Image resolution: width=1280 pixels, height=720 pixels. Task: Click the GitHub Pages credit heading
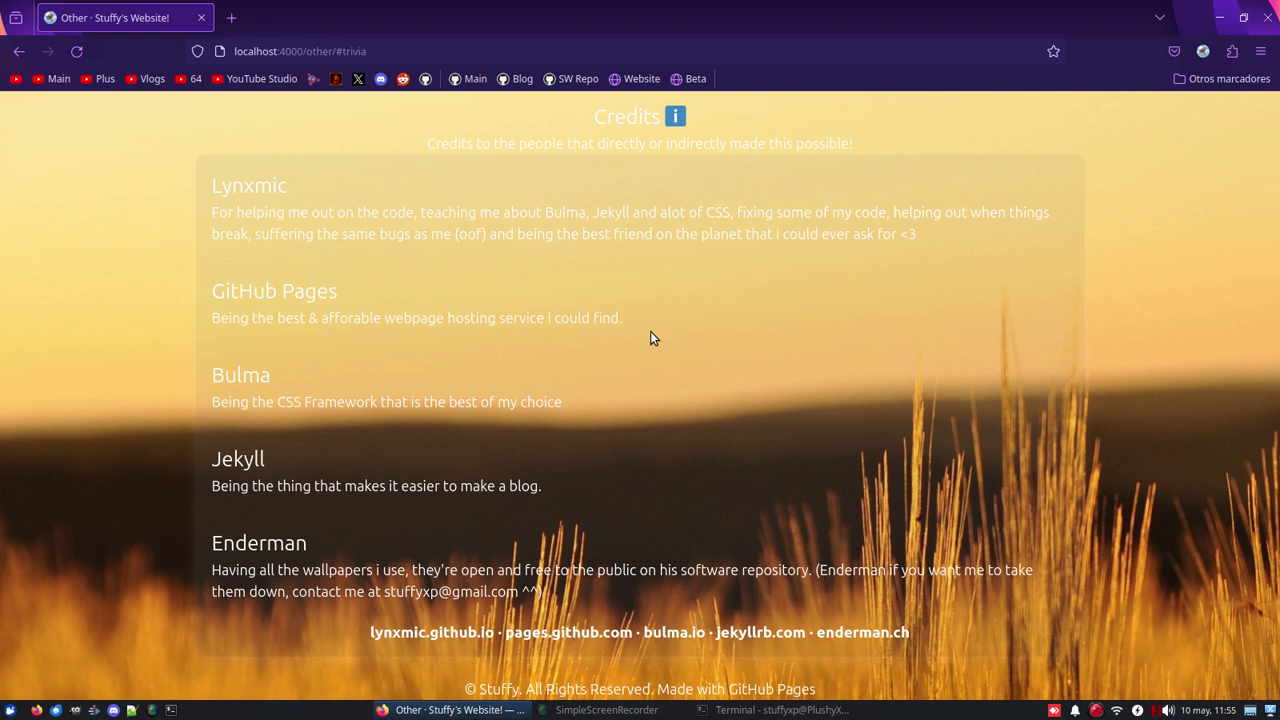click(x=274, y=291)
